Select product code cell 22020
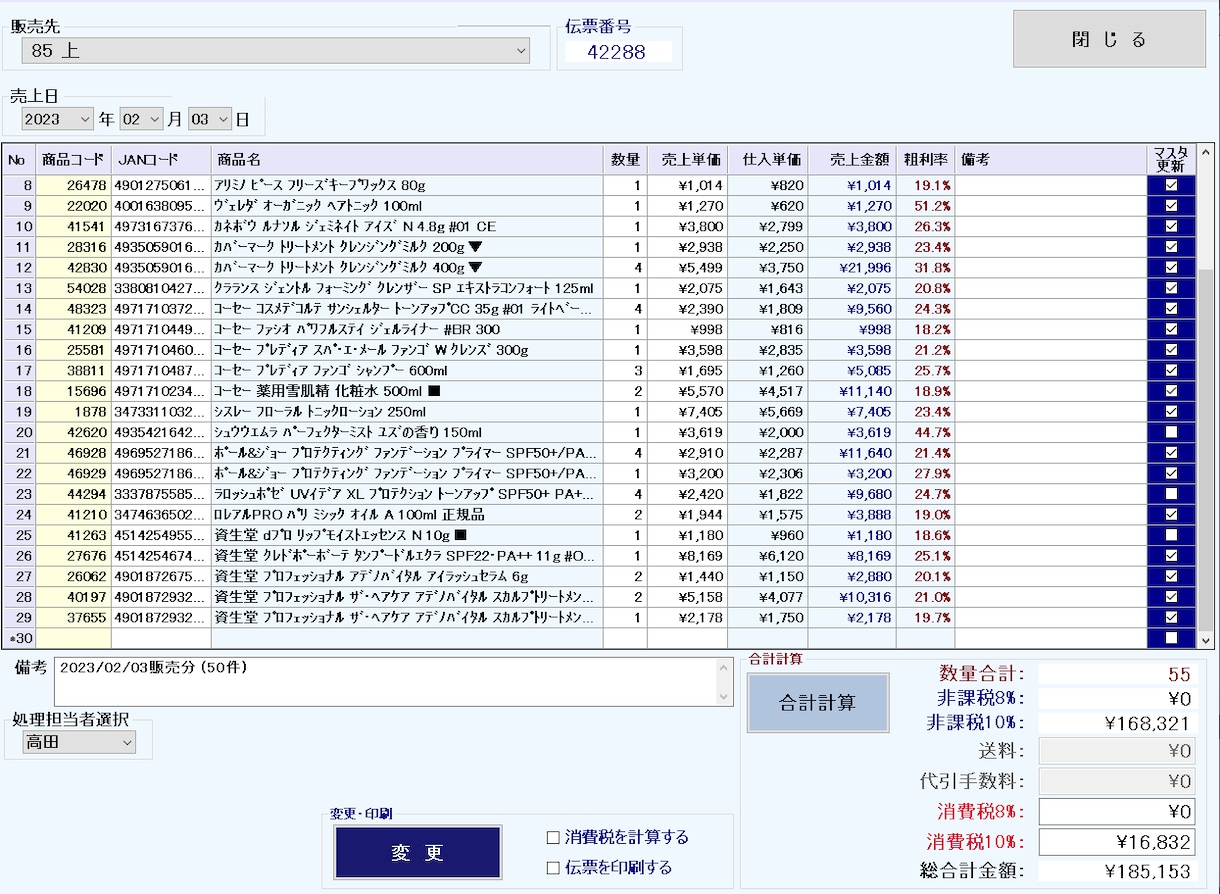 point(73,206)
